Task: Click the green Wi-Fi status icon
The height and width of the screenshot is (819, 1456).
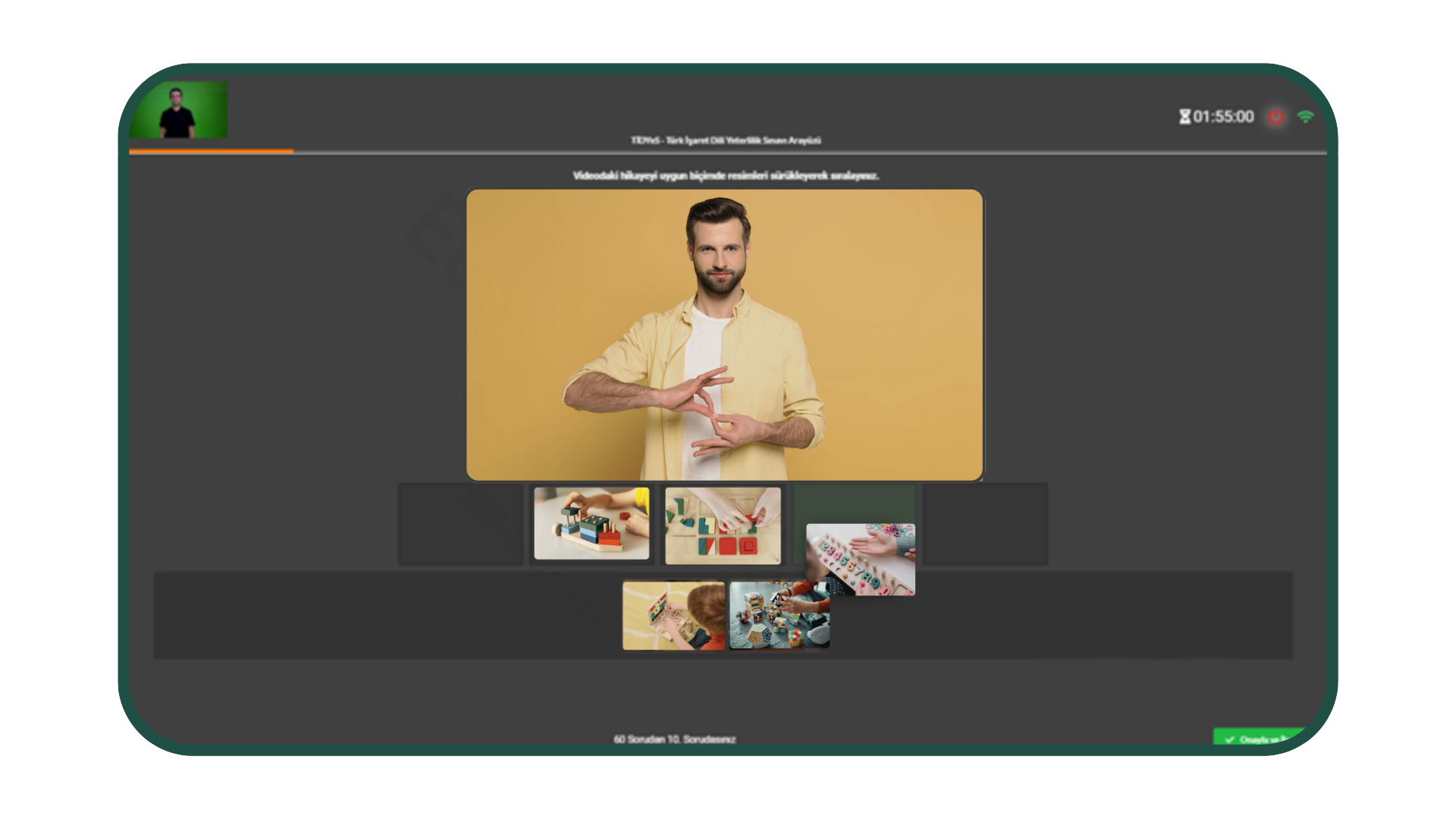Action: click(1306, 117)
